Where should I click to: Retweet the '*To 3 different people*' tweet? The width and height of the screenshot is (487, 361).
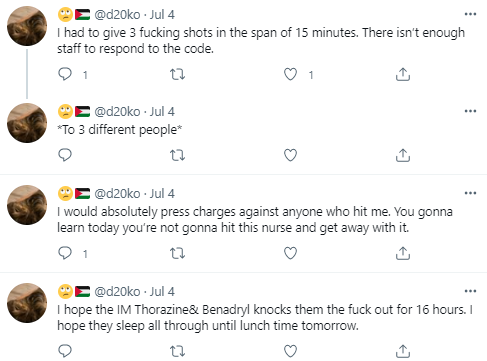click(177, 155)
